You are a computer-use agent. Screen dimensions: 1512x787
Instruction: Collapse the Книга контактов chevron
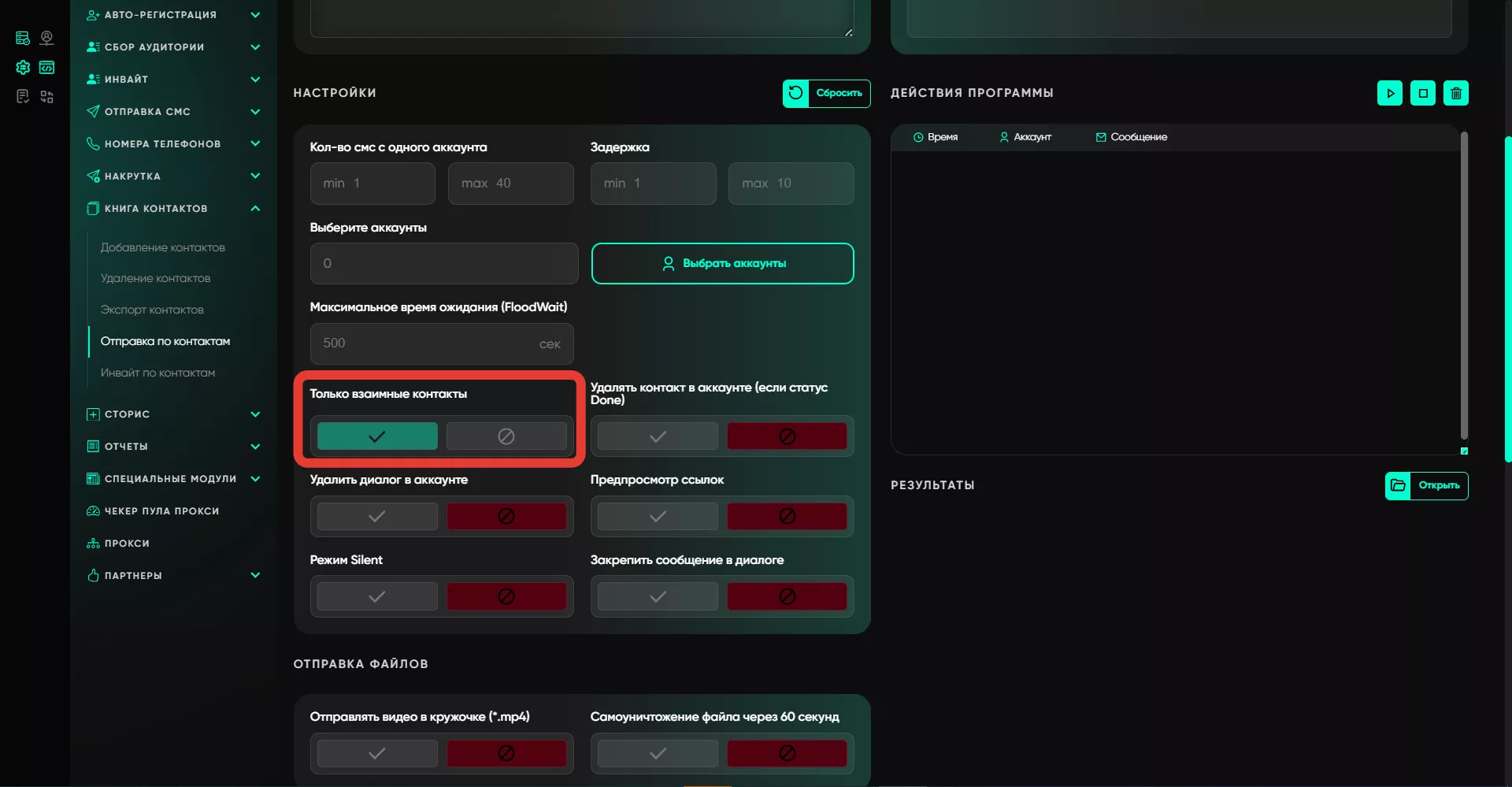[x=255, y=209]
